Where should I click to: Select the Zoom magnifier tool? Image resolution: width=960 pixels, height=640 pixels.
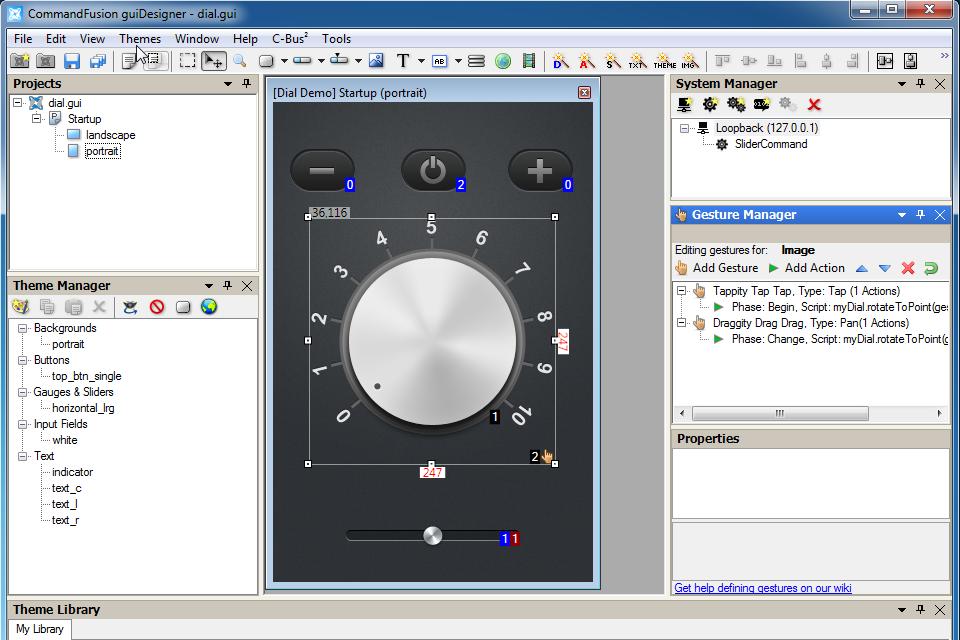coord(240,61)
